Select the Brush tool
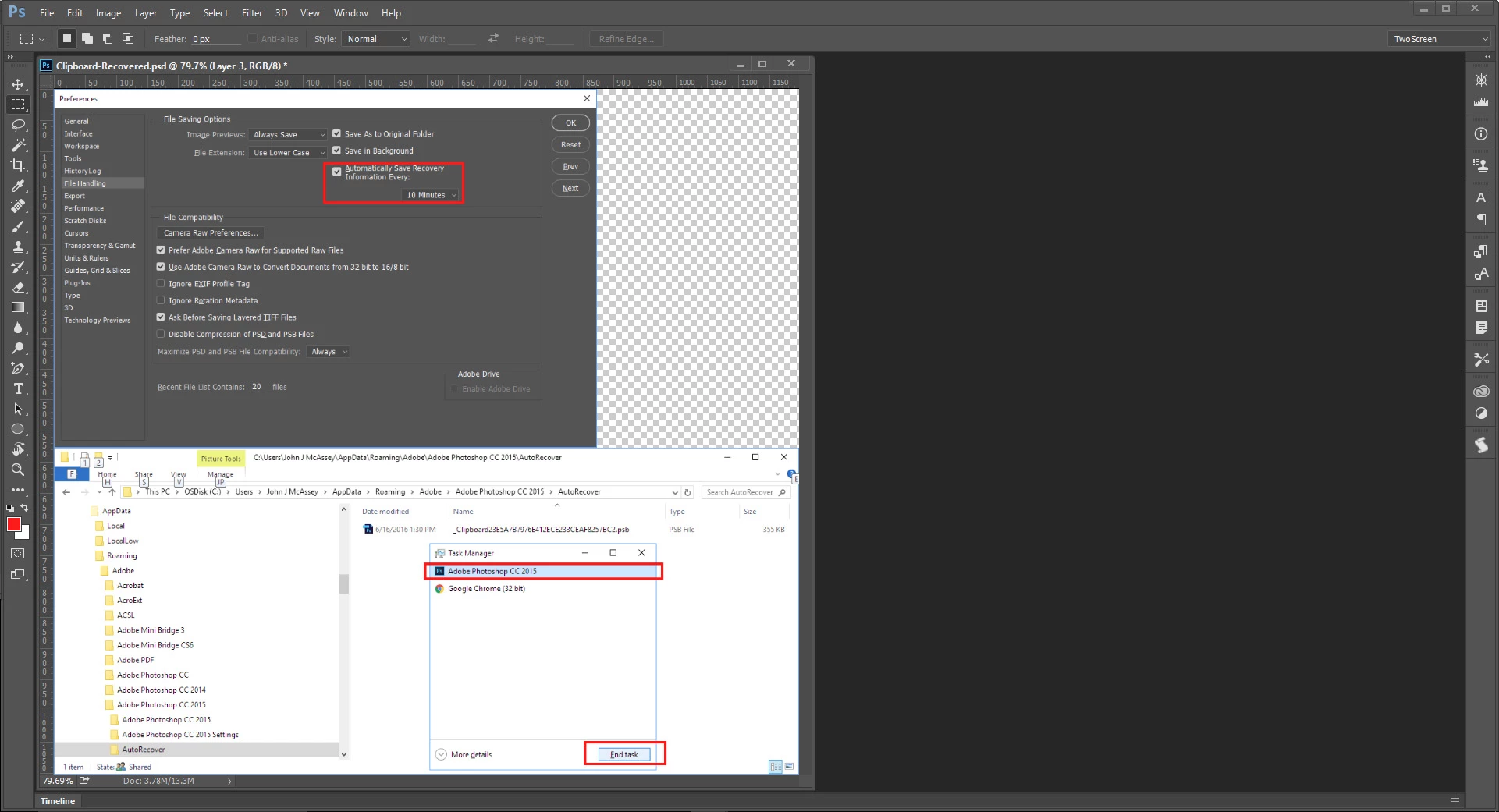The height and width of the screenshot is (812, 1499). [18, 226]
